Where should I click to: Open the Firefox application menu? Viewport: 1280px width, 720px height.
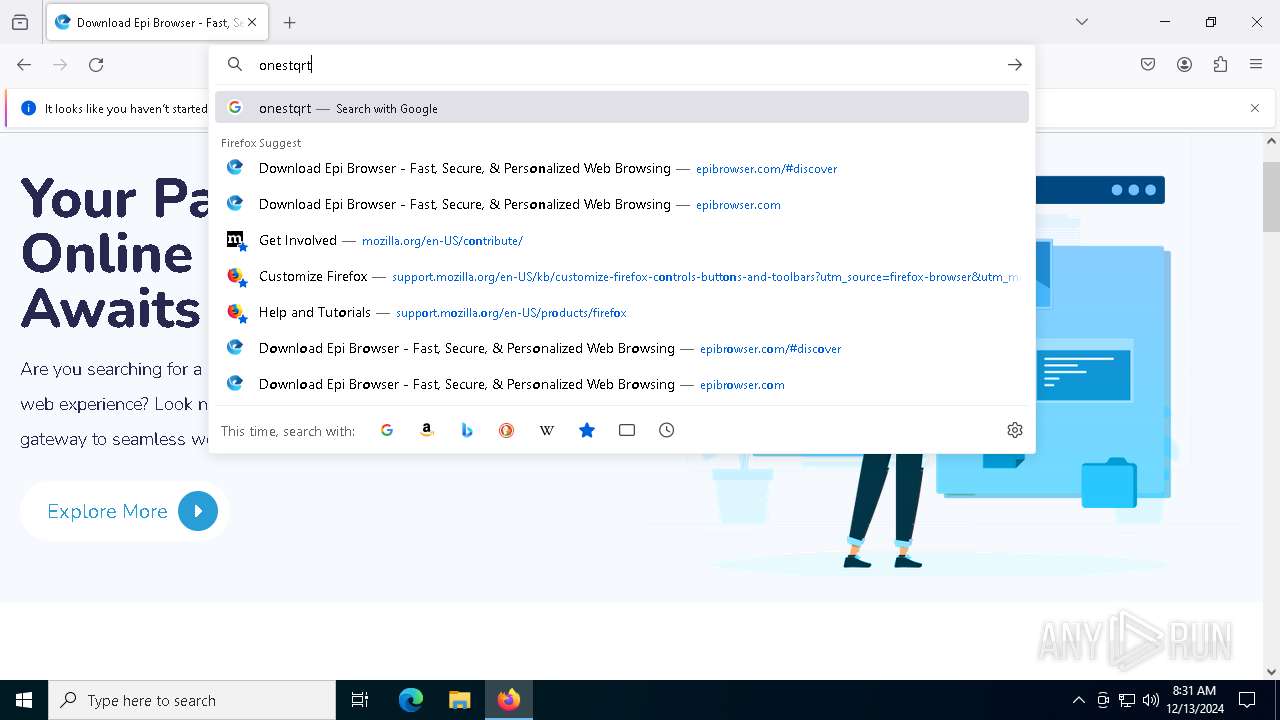click(1256, 65)
